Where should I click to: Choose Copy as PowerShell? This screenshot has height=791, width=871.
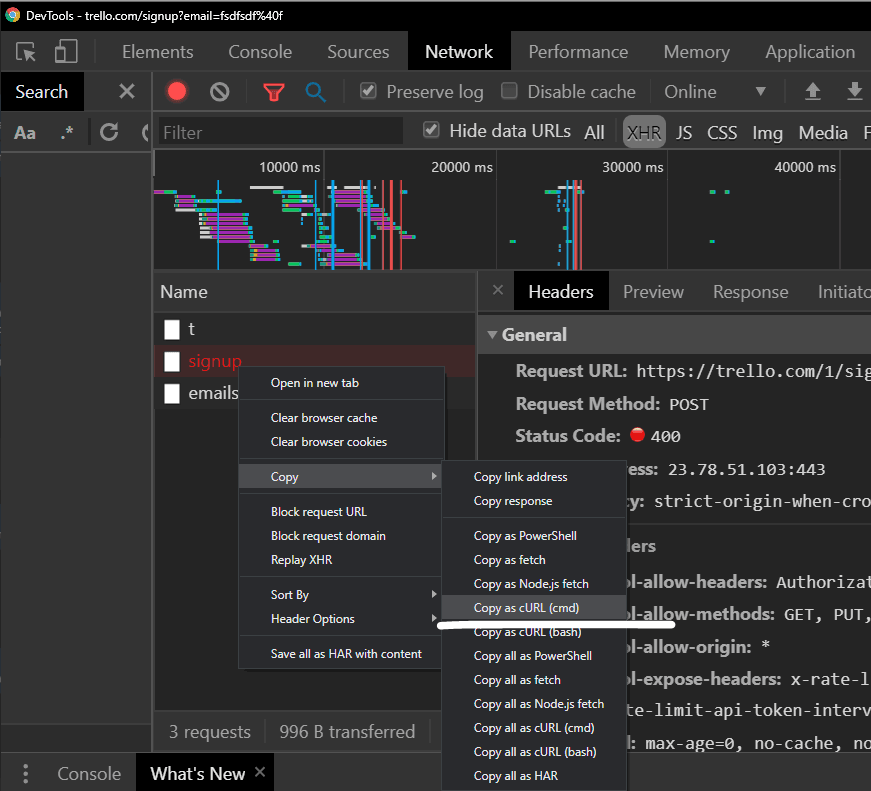tap(534, 535)
